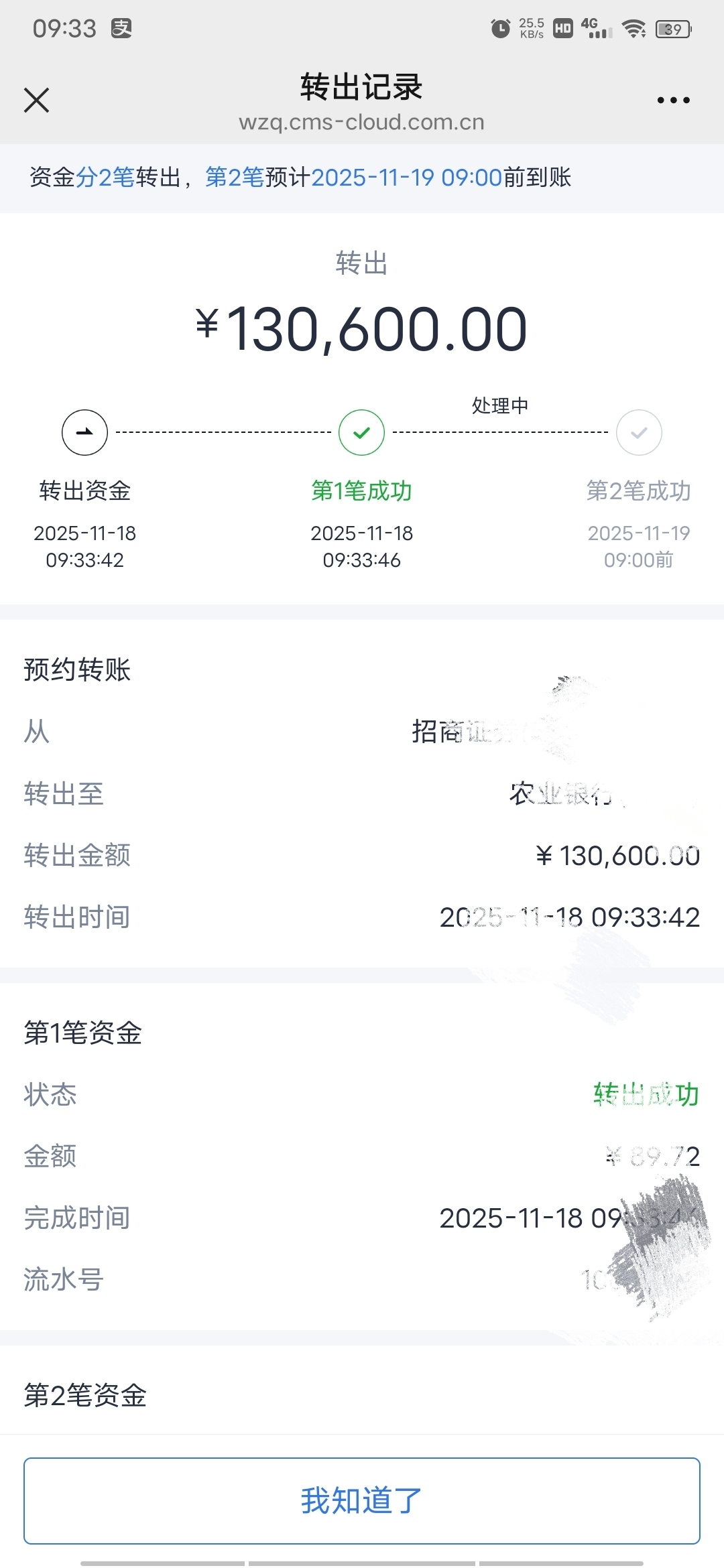Image resolution: width=724 pixels, height=1568 pixels.
Task: Open the three-dot more options menu
Action: 673,101
